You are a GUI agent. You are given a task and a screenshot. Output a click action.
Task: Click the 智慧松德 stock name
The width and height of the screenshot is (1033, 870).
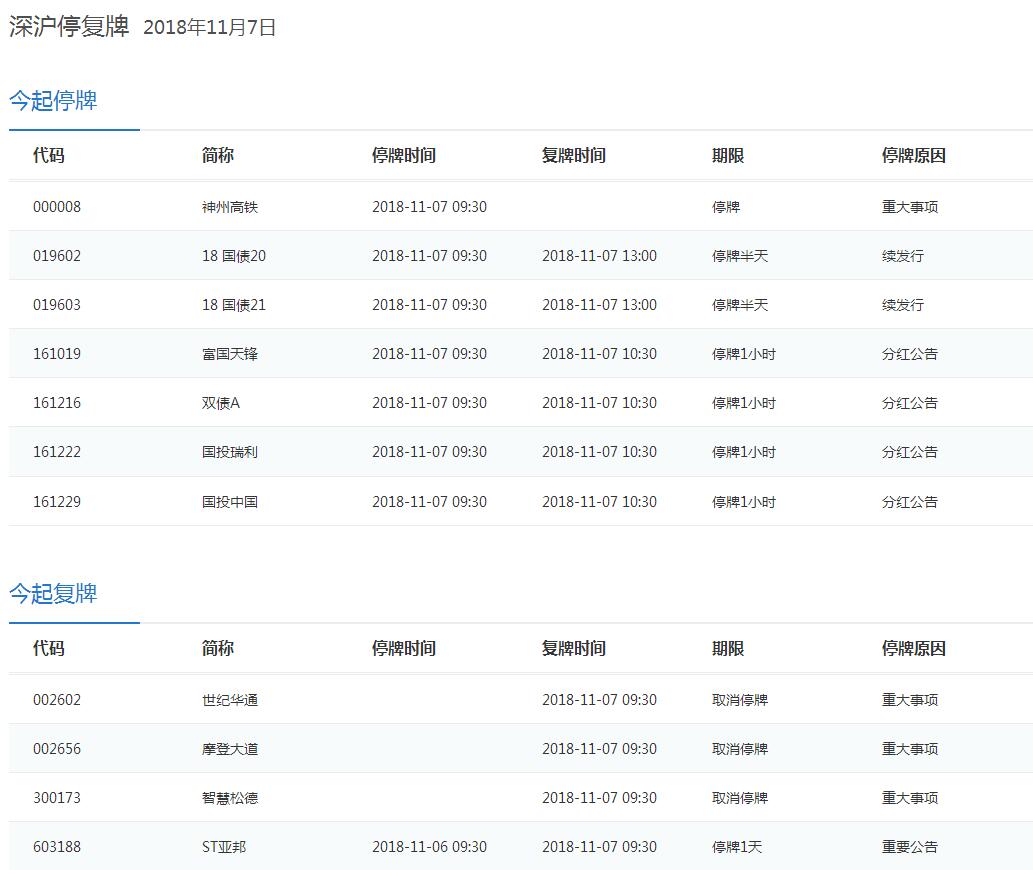point(230,798)
